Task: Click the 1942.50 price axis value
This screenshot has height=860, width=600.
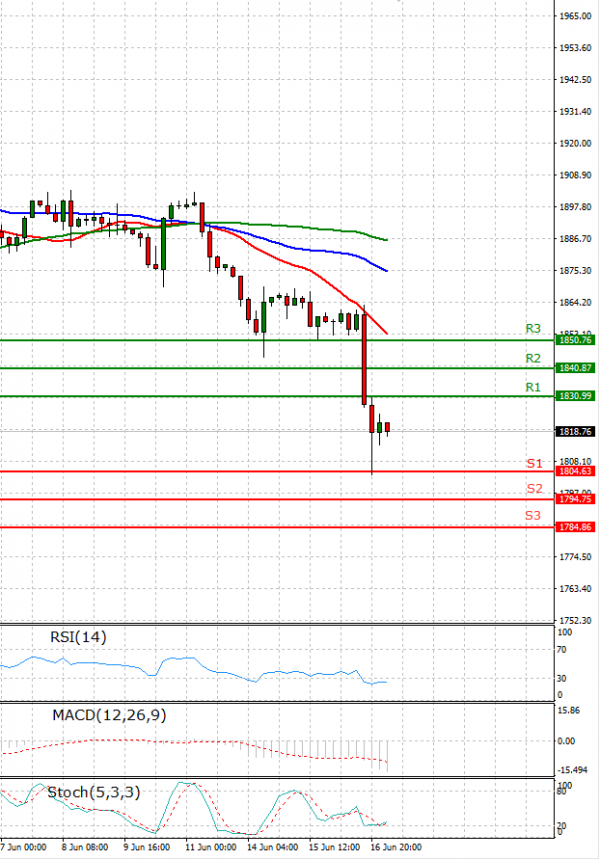Action: pyautogui.click(x=575, y=80)
